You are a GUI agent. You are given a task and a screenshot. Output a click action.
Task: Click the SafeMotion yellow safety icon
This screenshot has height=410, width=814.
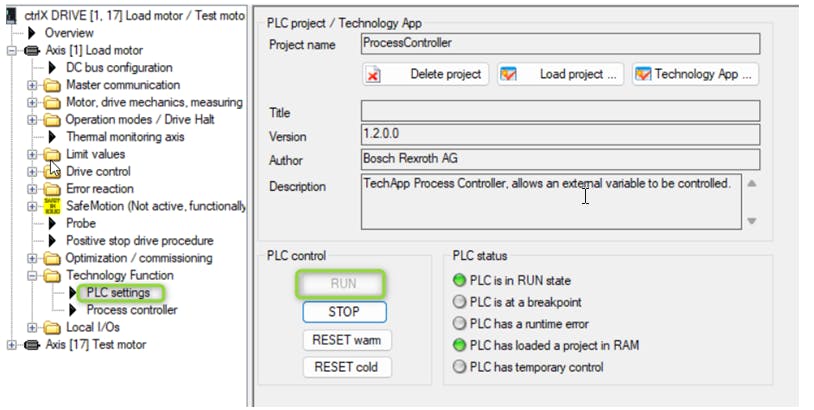click(x=52, y=206)
